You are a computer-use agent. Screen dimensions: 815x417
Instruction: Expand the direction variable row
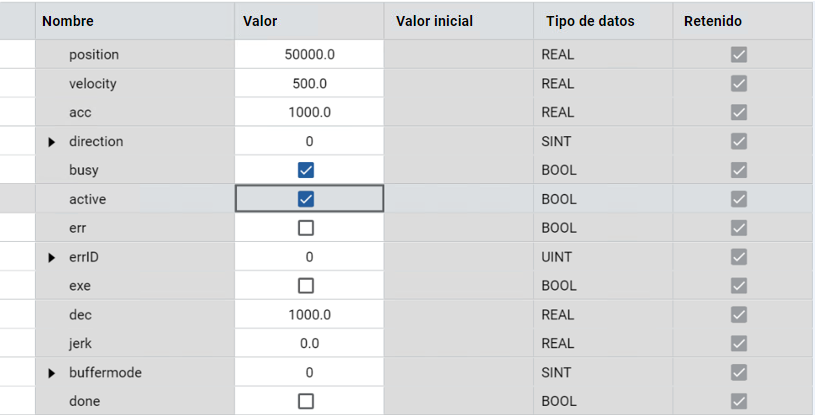pos(52,142)
